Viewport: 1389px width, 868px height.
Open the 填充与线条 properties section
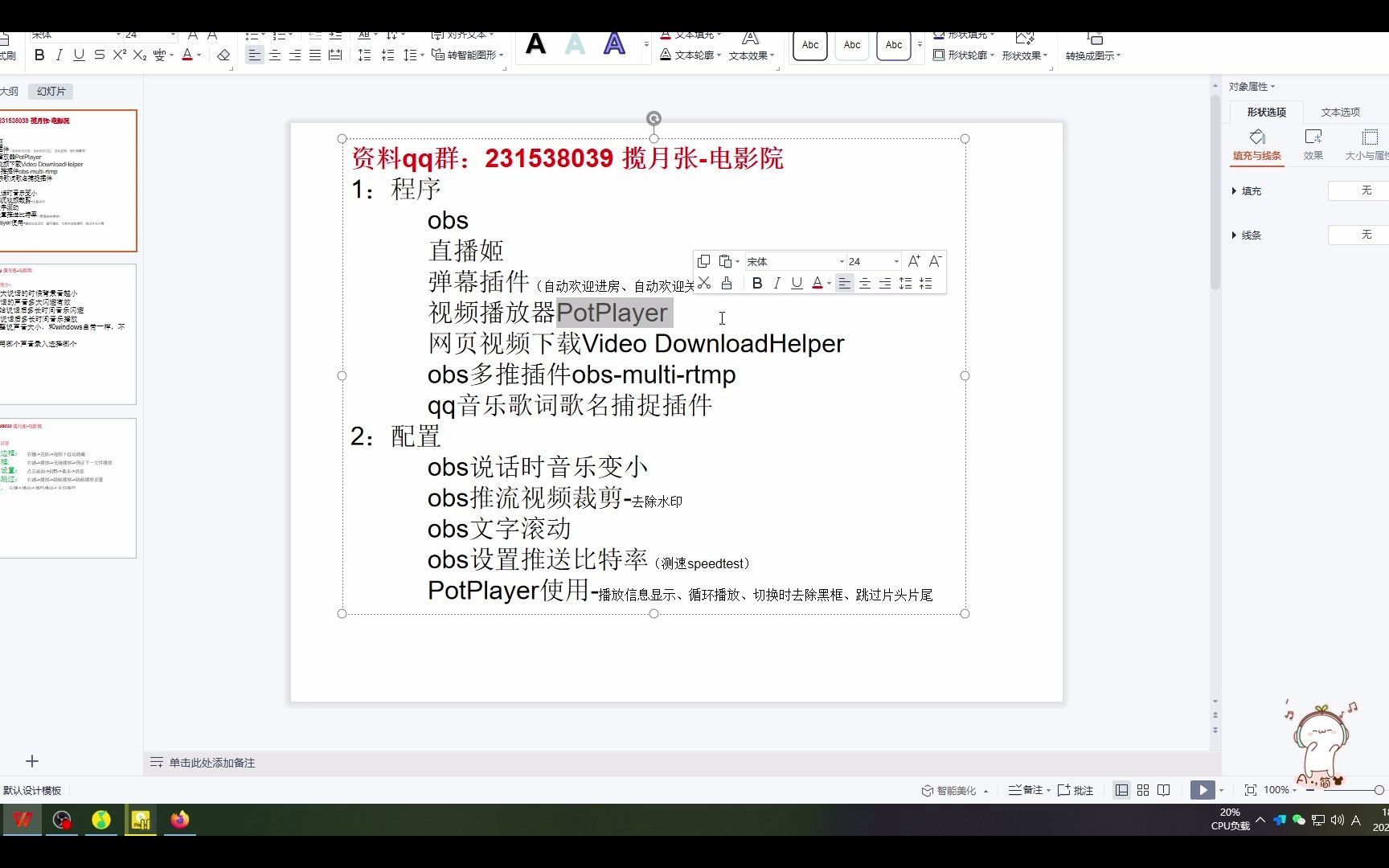pos(1257,145)
